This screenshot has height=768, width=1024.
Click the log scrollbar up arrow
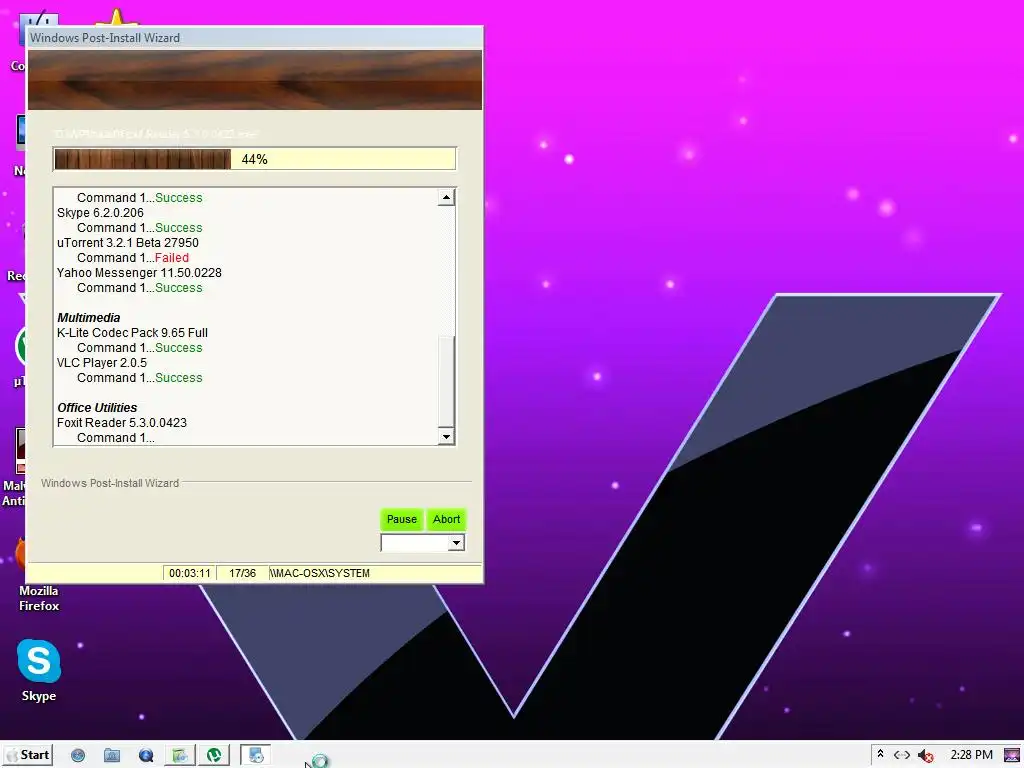pos(446,197)
